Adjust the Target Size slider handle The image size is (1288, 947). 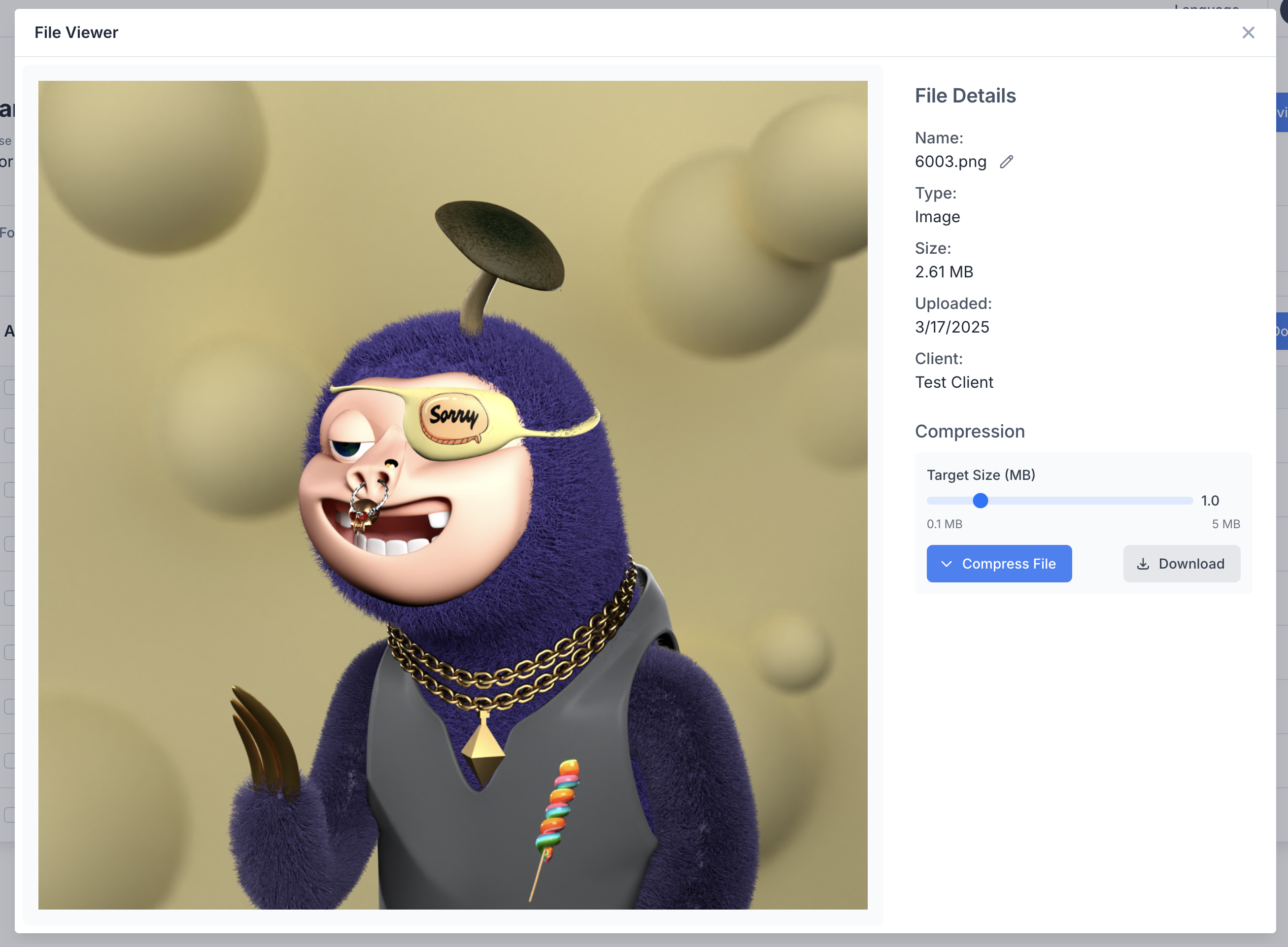pos(980,501)
